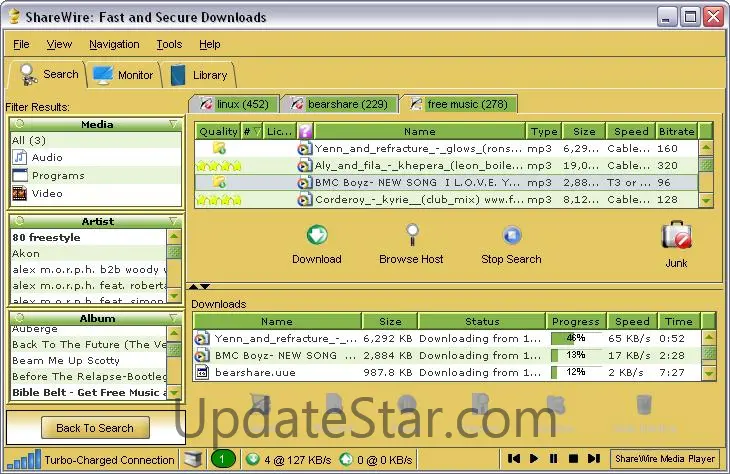Sort results by Bitrate column header
The width and height of the screenshot is (730, 474).
[677, 132]
